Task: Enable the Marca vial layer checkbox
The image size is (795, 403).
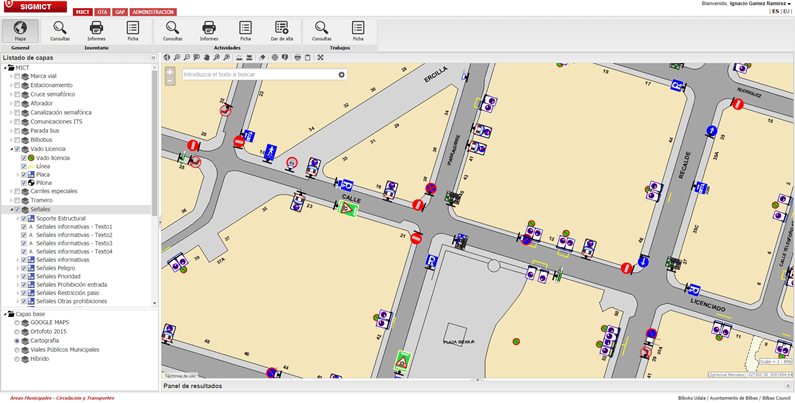Action: [x=17, y=76]
